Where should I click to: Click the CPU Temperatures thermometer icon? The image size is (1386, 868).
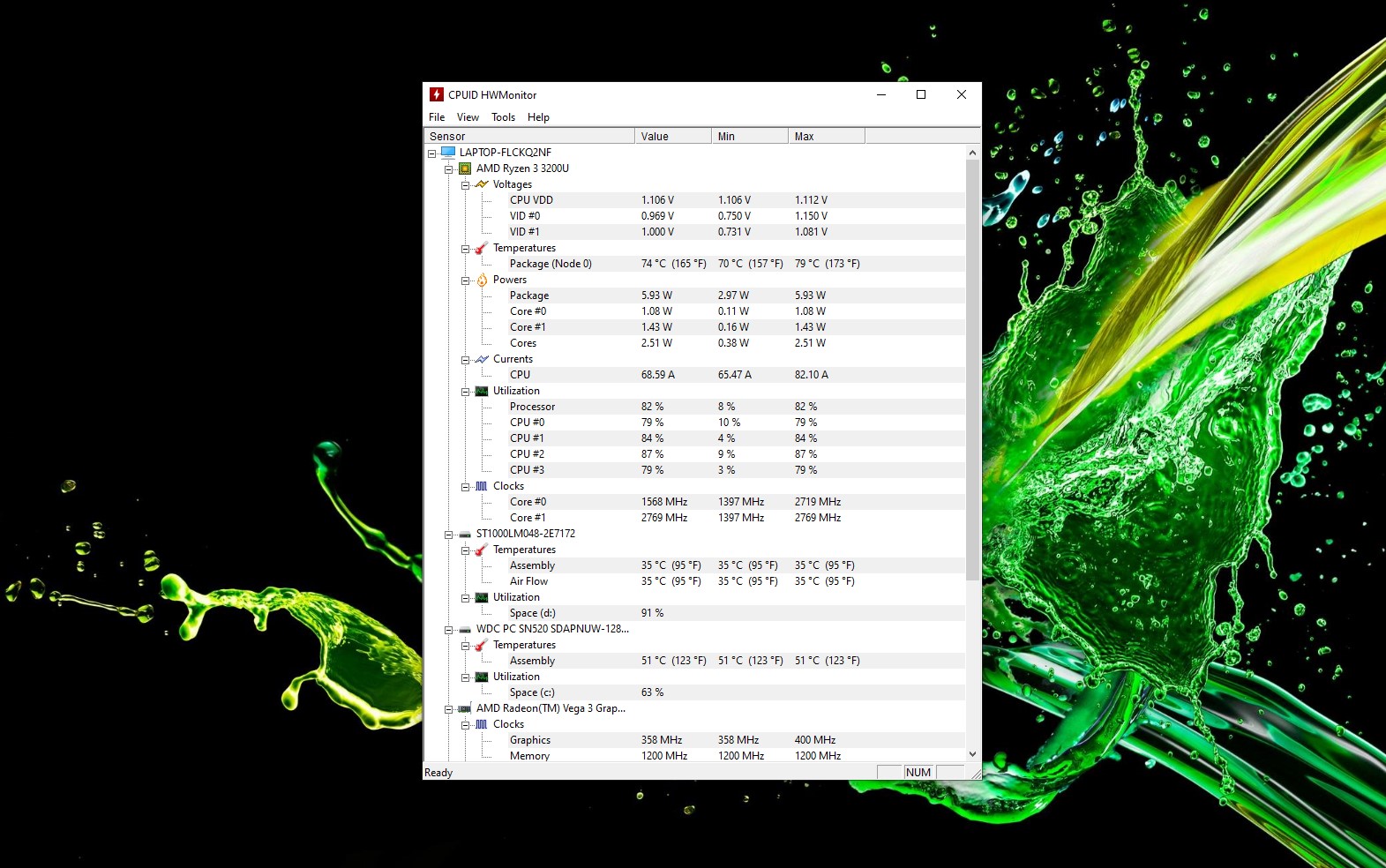[482, 248]
